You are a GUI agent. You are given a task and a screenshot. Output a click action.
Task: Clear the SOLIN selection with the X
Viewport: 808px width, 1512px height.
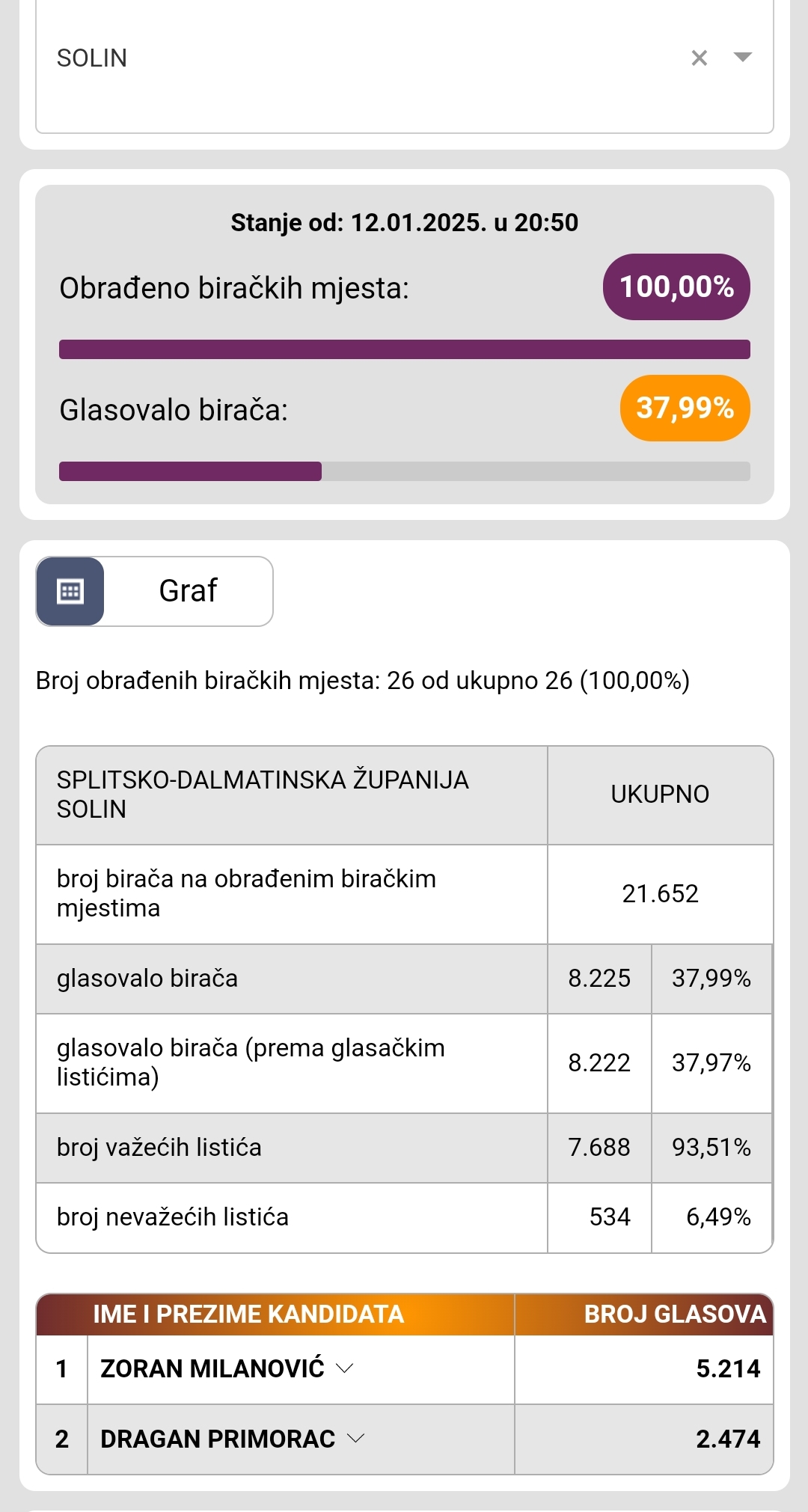[x=699, y=58]
